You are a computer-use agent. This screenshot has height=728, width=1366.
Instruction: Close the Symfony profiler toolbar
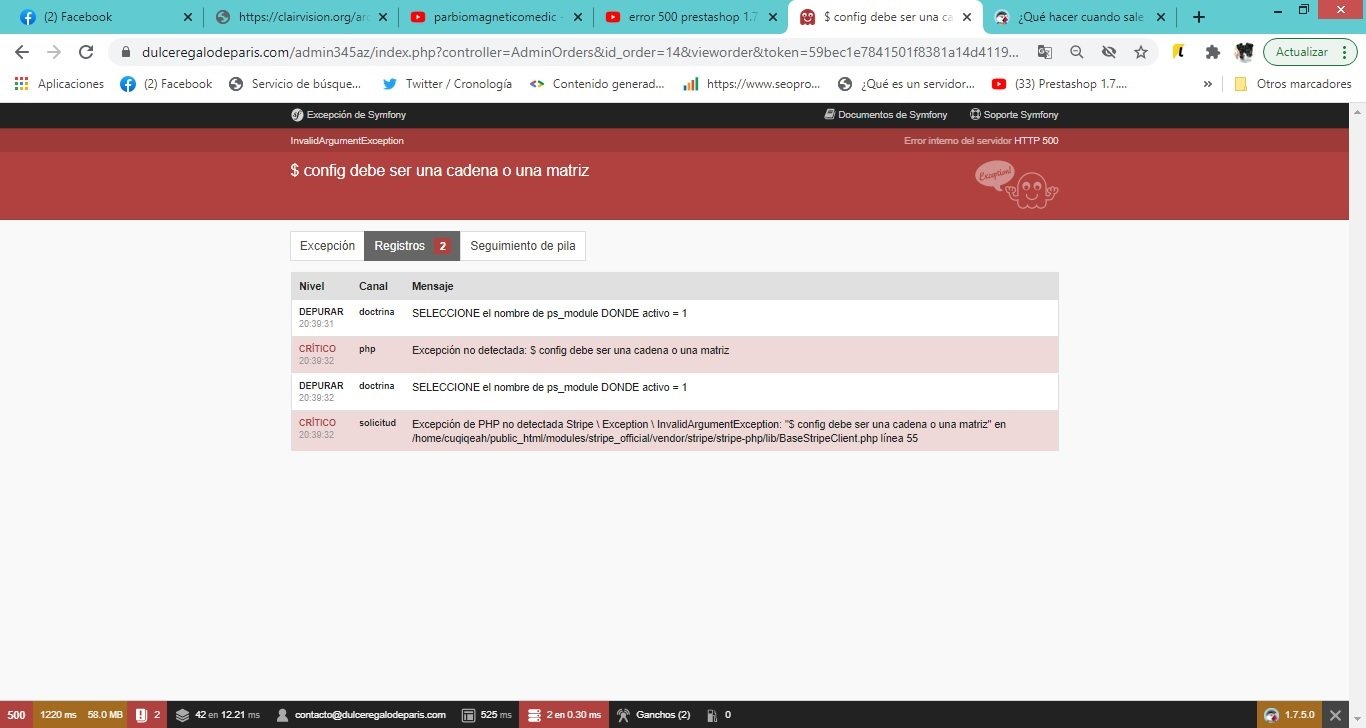(1336, 715)
